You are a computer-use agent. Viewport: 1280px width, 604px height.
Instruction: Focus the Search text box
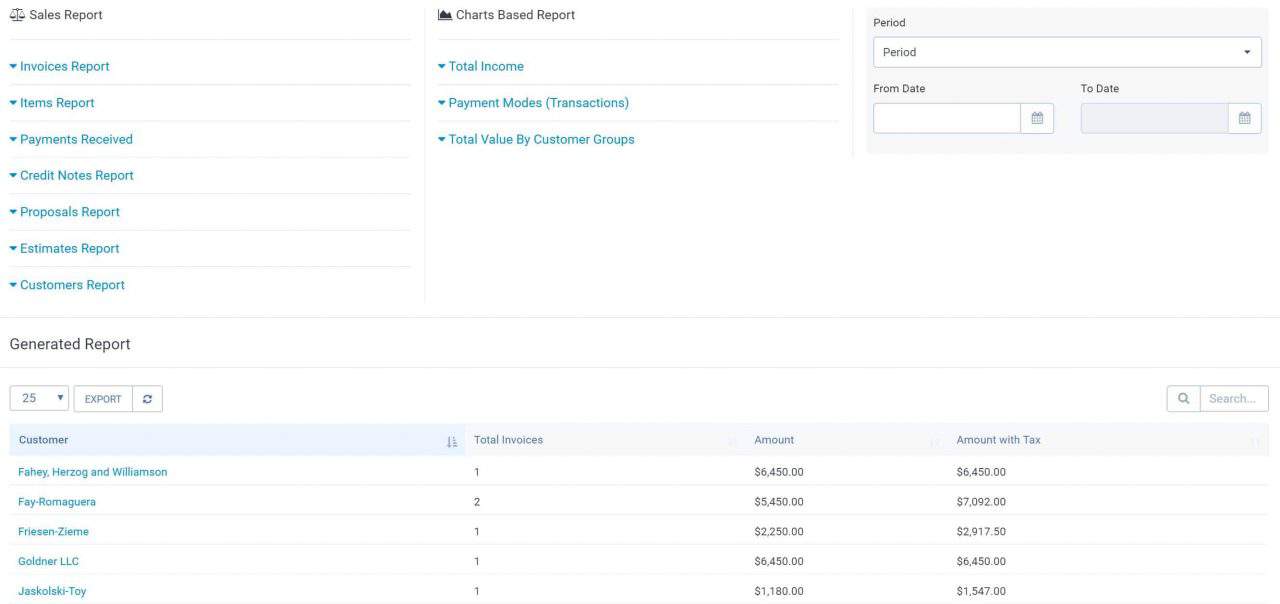tap(1233, 399)
